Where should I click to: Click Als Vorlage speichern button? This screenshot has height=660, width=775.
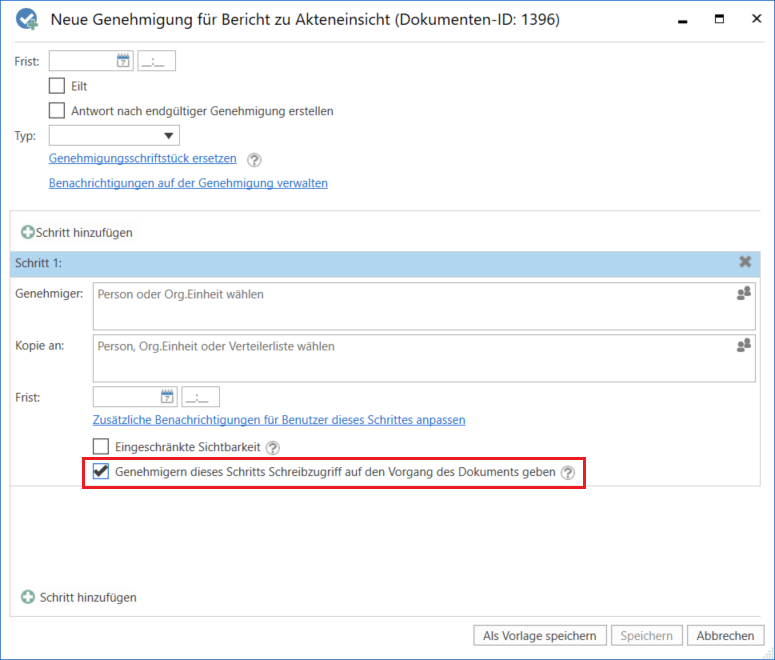click(x=540, y=635)
